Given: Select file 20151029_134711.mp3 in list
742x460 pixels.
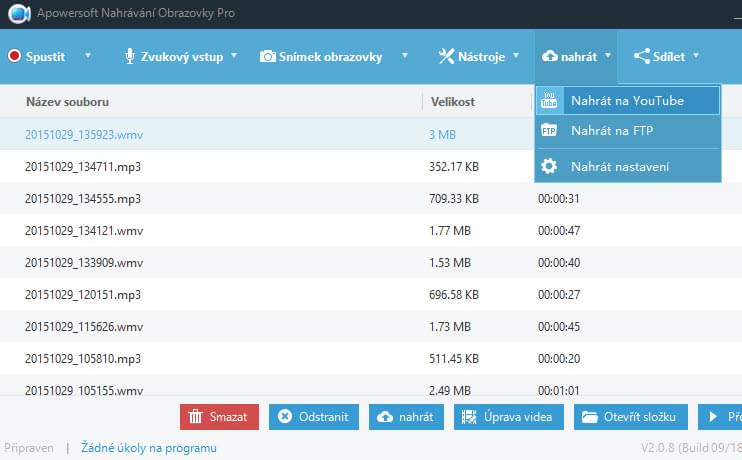Looking at the screenshot, I should [x=83, y=166].
